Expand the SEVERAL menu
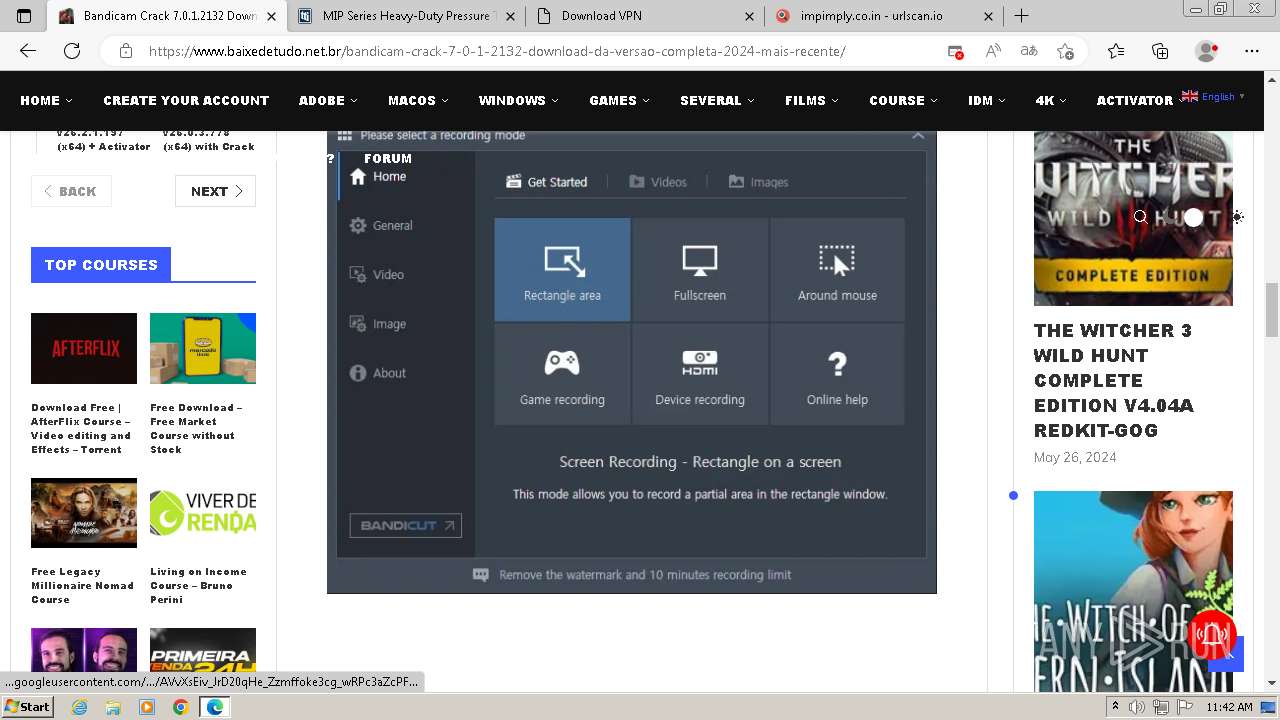 click(717, 100)
